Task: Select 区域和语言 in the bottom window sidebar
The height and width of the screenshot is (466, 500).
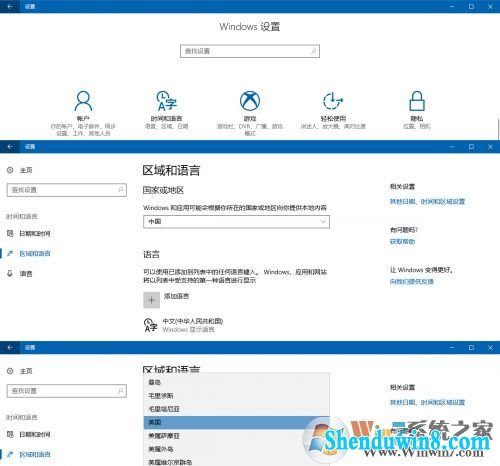Action: (35, 455)
